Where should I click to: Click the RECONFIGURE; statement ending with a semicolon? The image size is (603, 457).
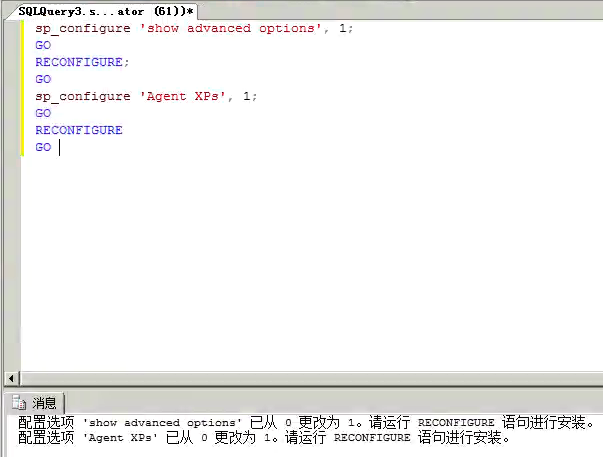click(x=80, y=62)
